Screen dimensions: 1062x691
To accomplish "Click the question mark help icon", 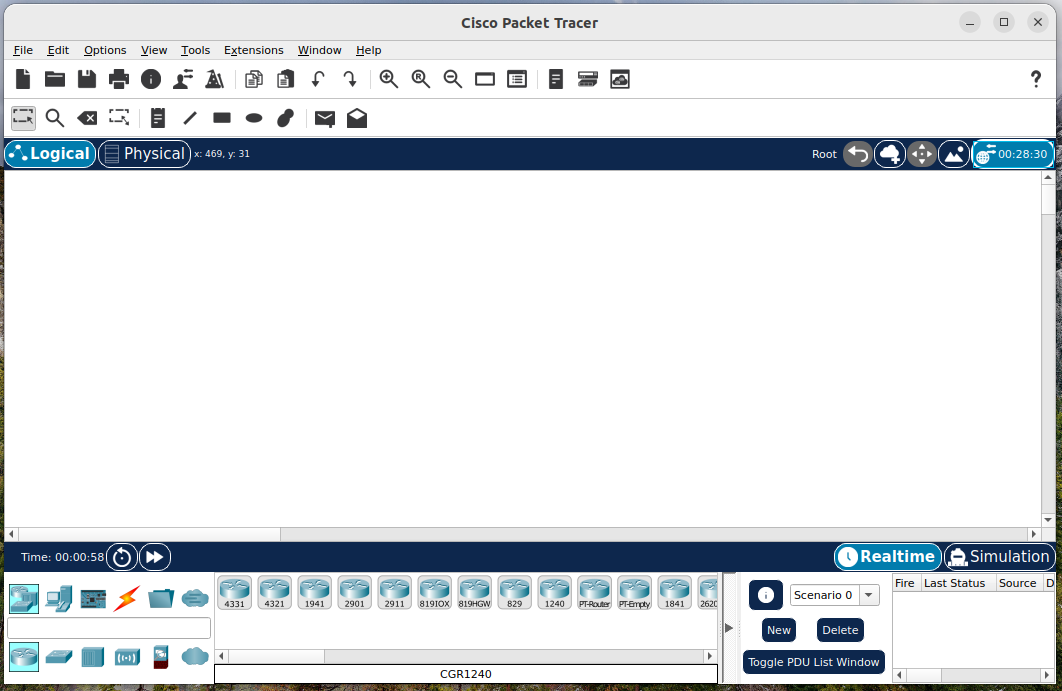I will pos(1036,79).
